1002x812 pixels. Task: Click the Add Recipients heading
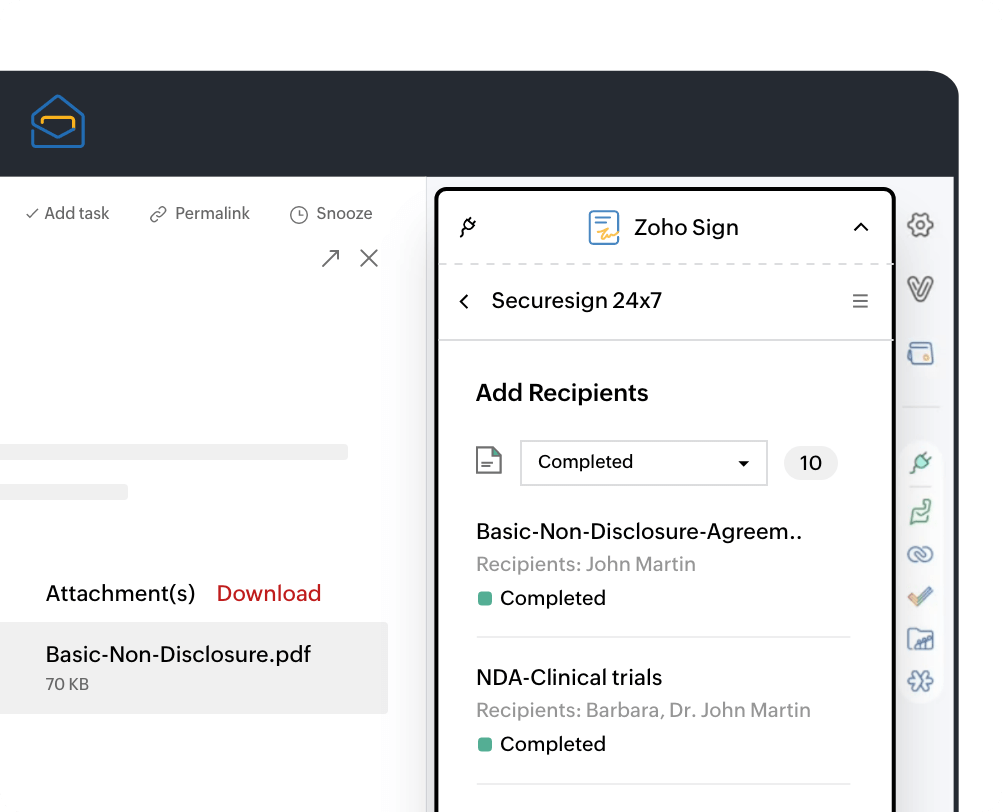562,392
